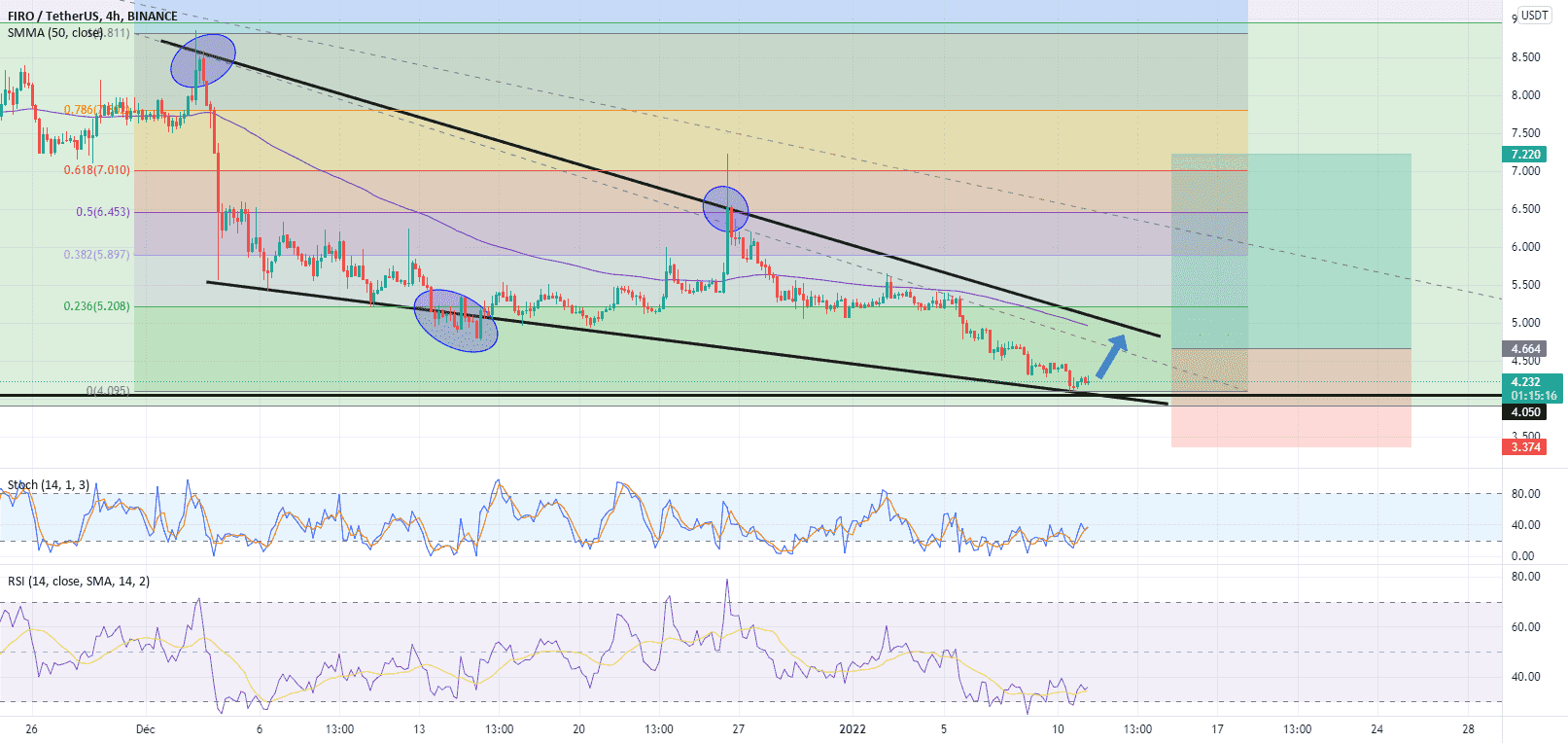Click the black 4.050 horizontal line label
The height and width of the screenshot is (743, 1568).
(1525, 411)
